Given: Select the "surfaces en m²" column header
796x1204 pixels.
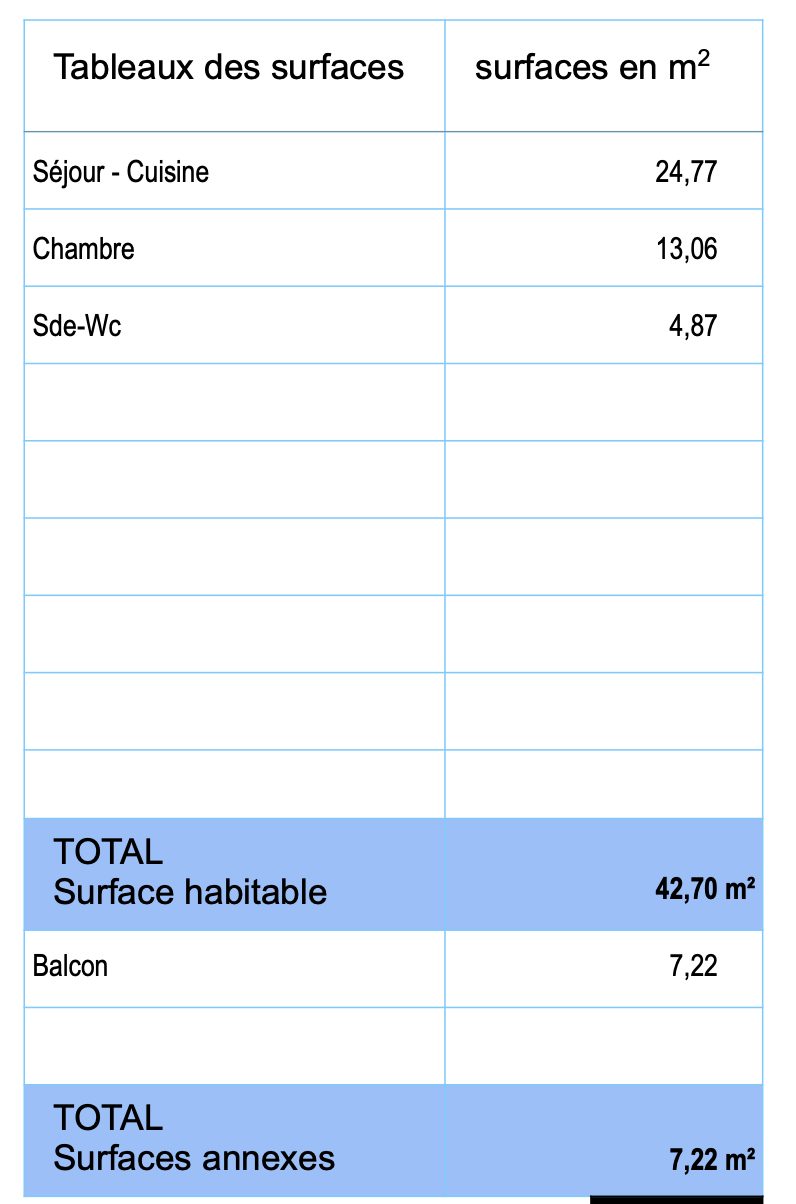Looking at the screenshot, I should [593, 68].
